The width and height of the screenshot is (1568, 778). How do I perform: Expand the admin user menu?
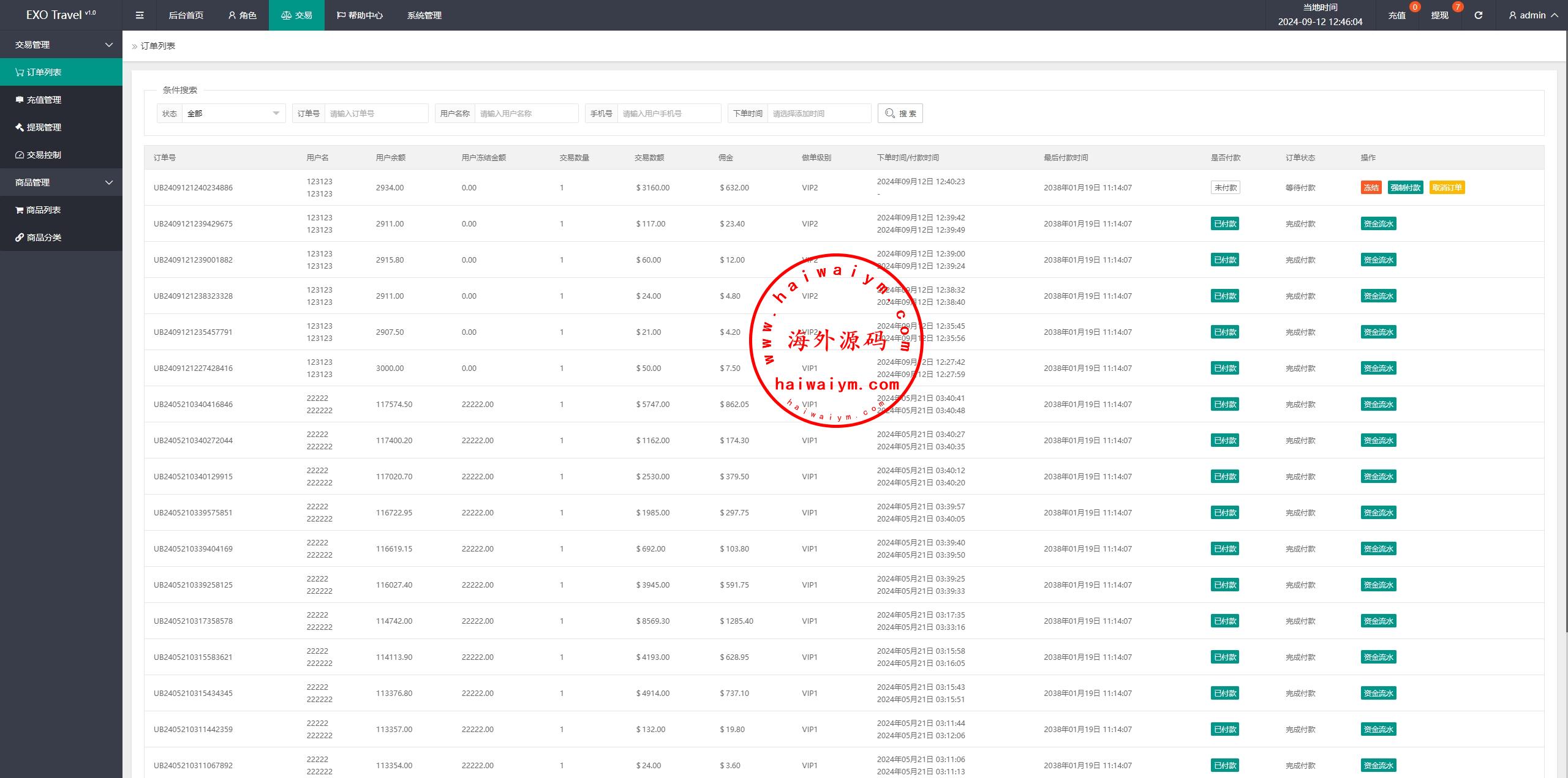[x=1532, y=15]
